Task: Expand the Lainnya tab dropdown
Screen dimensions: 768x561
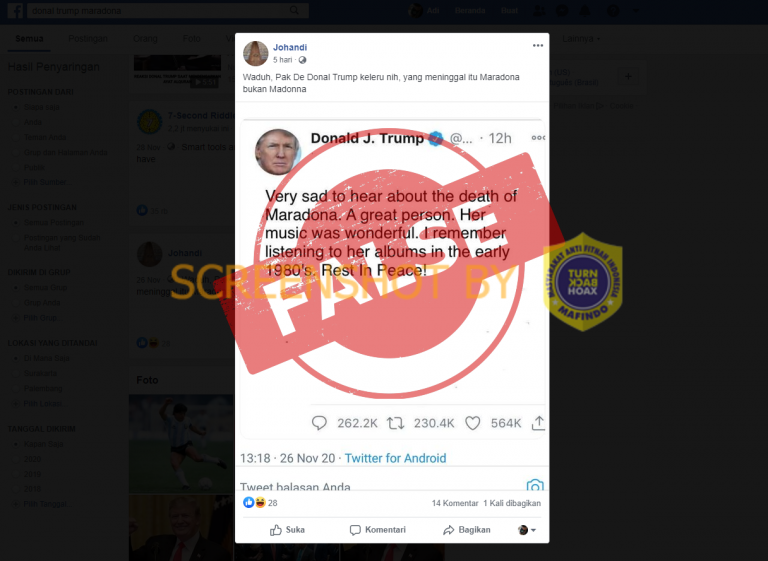Action: point(581,39)
